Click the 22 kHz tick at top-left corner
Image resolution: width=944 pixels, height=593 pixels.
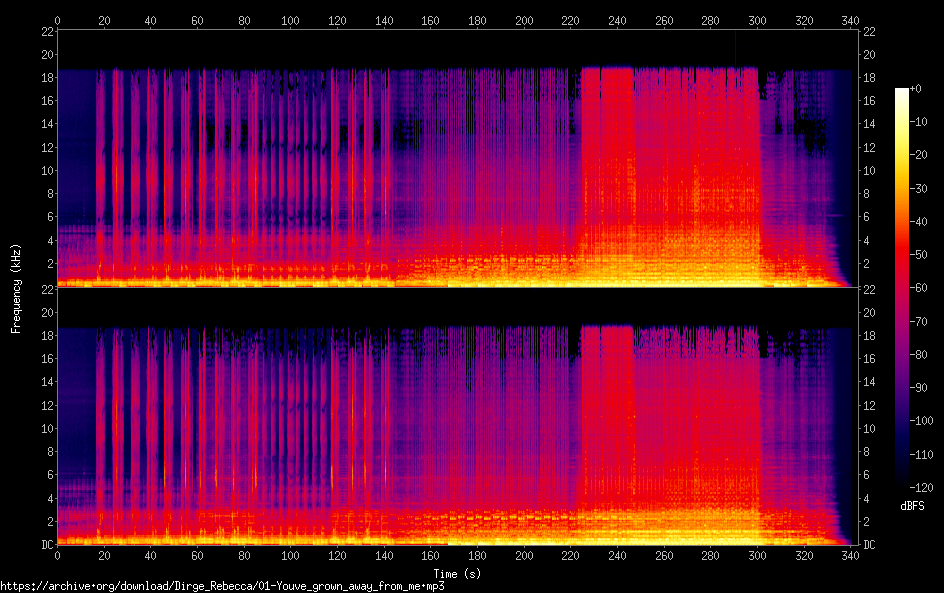(48, 31)
